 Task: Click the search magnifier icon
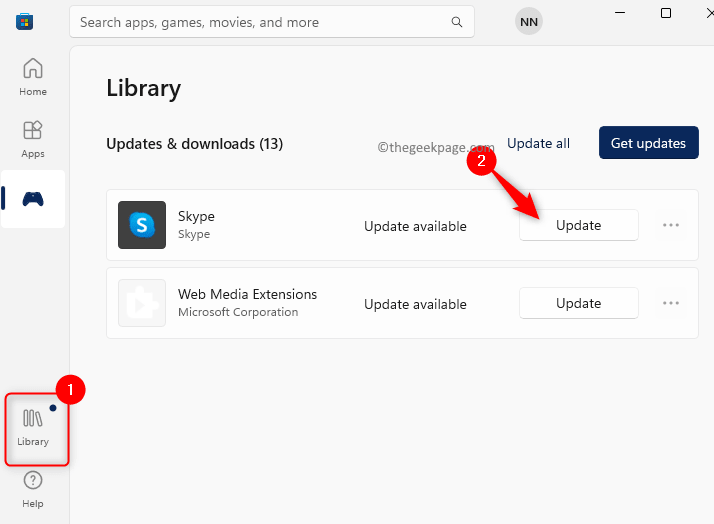click(x=457, y=22)
